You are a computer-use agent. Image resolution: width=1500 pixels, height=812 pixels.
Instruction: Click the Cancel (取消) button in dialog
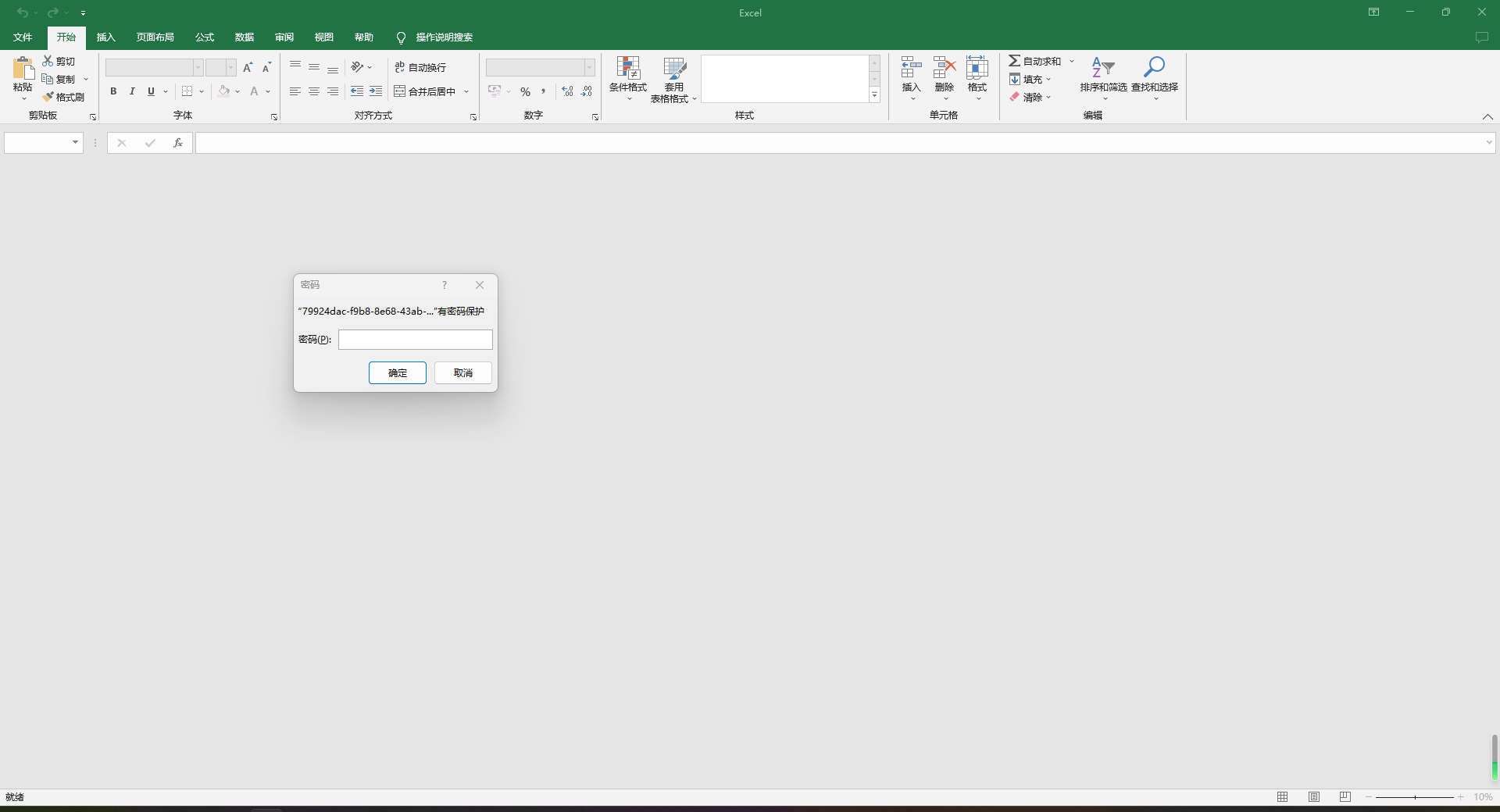[463, 373]
